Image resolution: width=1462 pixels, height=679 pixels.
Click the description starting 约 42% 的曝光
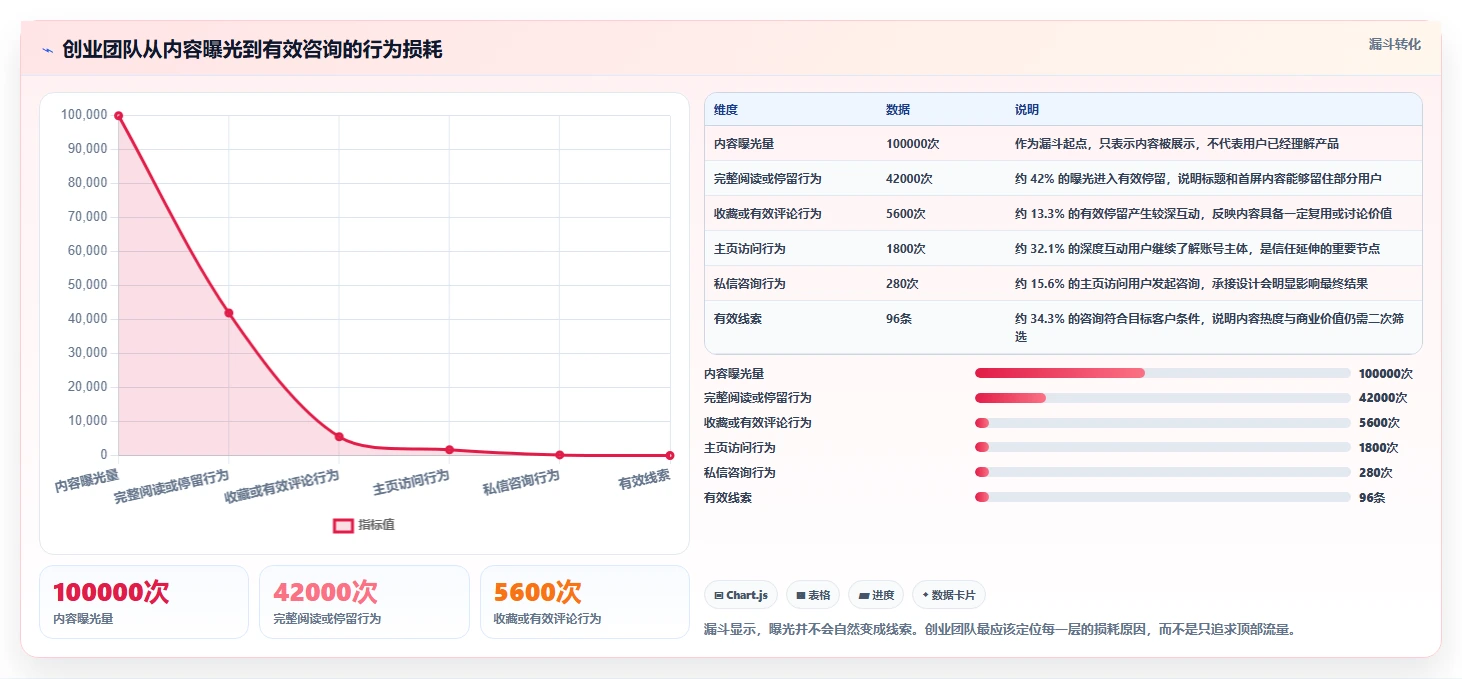point(1198,179)
